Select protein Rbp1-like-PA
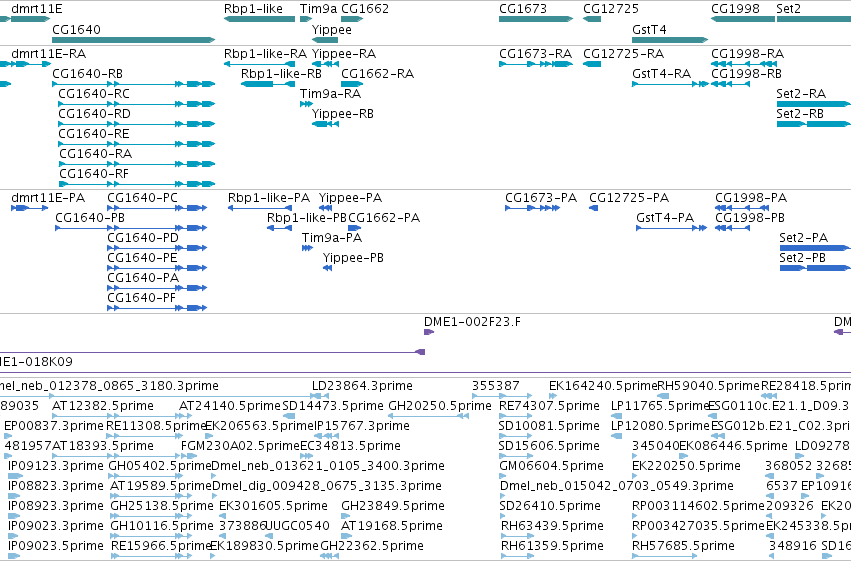 (x=269, y=199)
